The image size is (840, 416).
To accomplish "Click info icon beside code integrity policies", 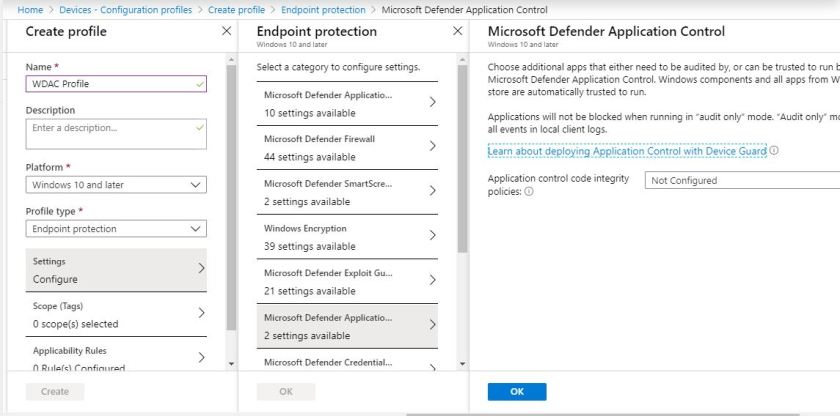I will (x=529, y=192).
